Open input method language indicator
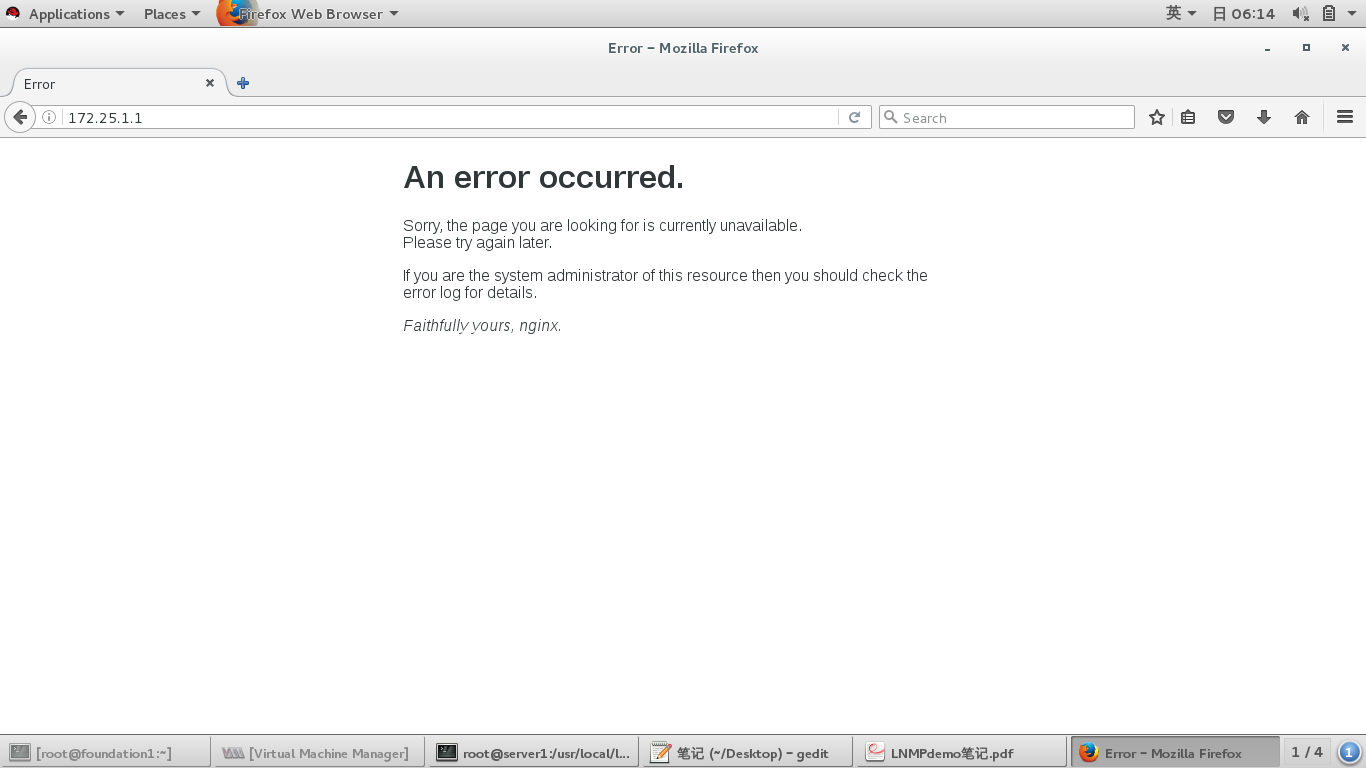The image size is (1366, 768). [1181, 13]
